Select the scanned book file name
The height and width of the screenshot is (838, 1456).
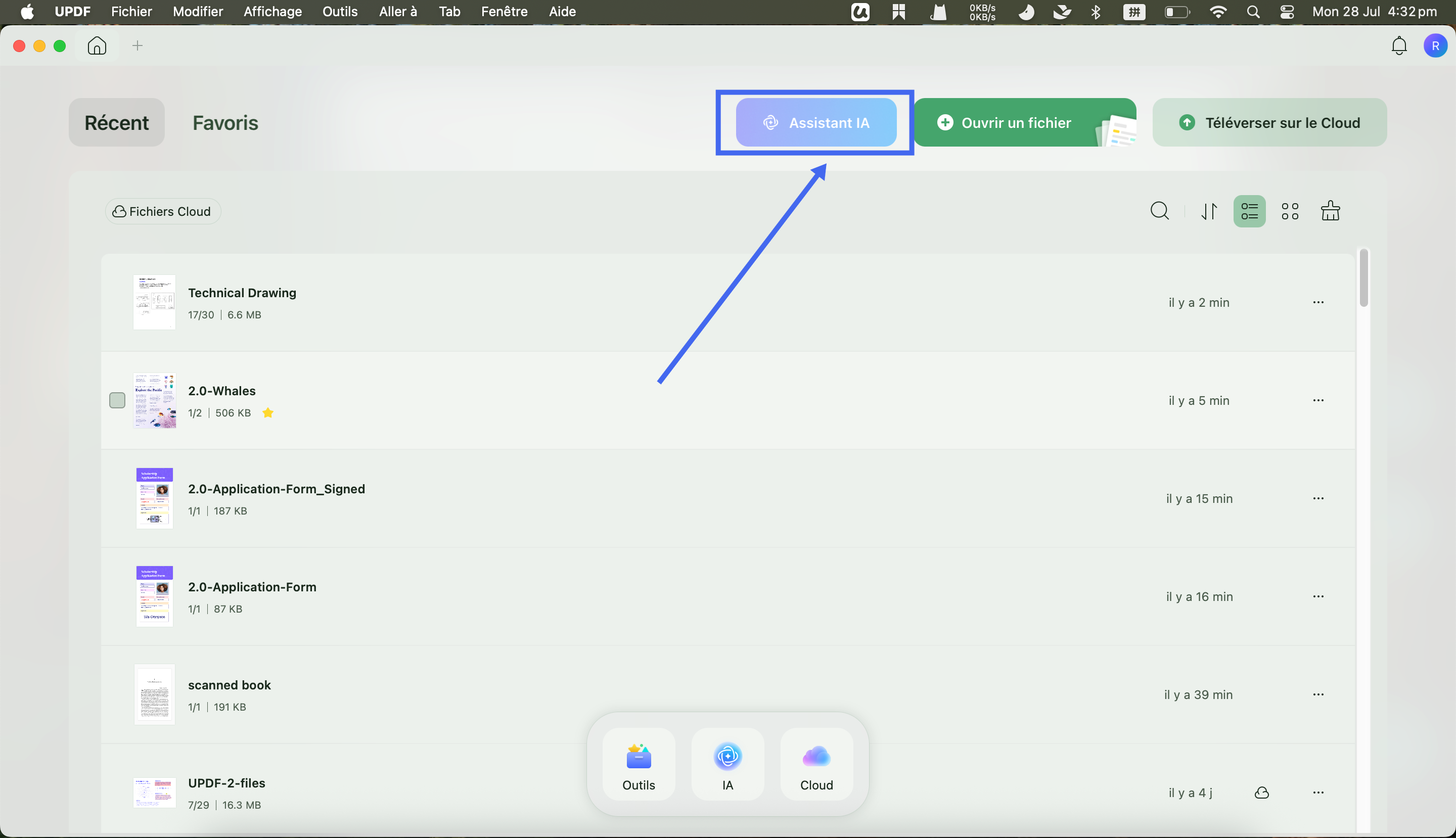229,685
